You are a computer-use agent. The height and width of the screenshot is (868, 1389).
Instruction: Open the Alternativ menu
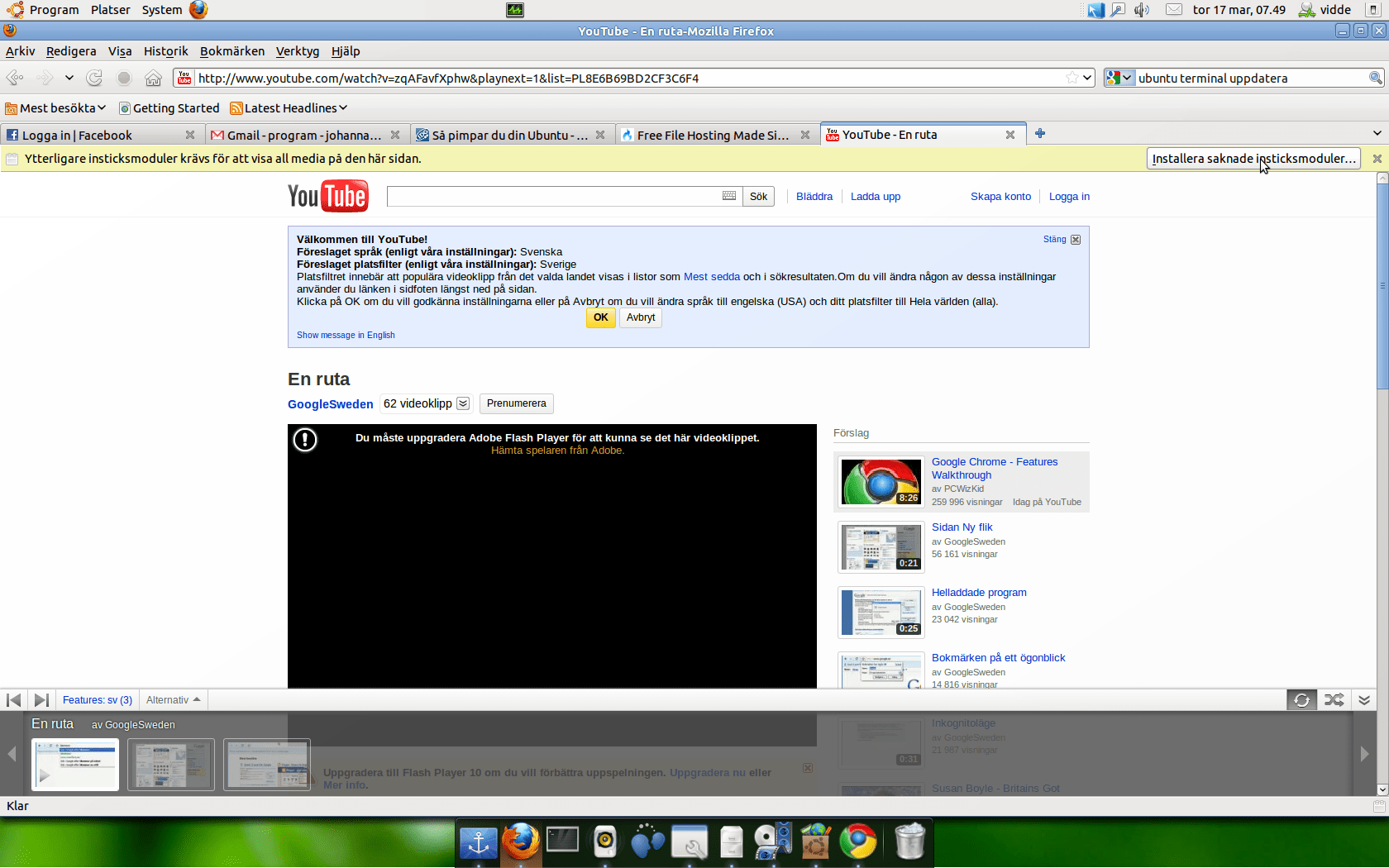[173, 700]
